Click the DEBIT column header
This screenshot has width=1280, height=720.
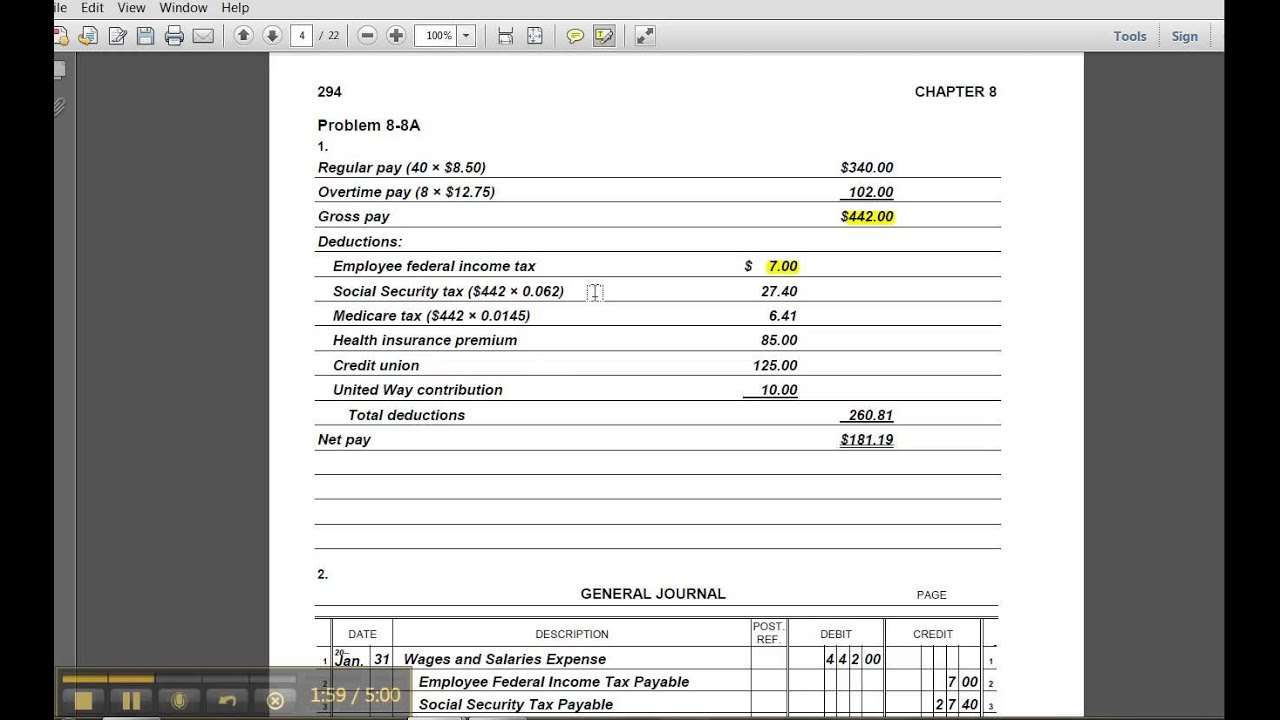(x=836, y=634)
